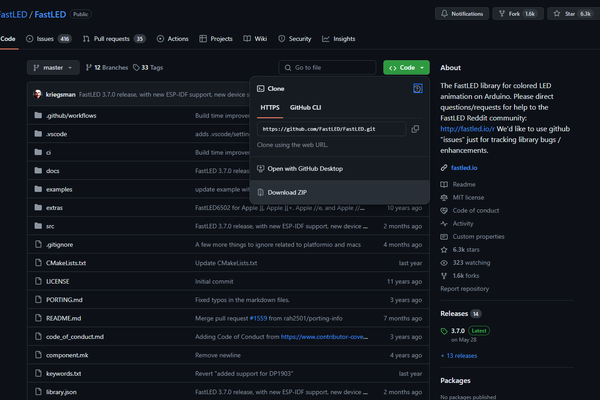Open the ci folder
Viewport: 600px width, 400px height.
tap(48, 152)
